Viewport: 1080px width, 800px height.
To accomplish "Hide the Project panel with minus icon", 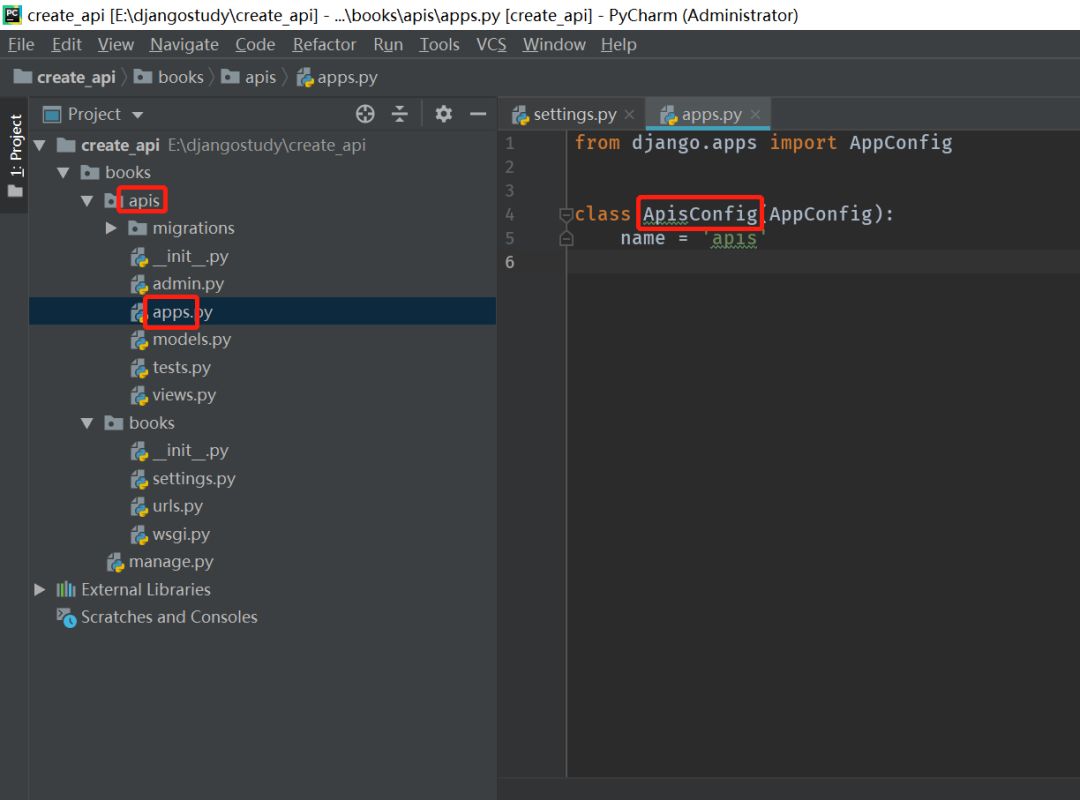I will [x=478, y=114].
